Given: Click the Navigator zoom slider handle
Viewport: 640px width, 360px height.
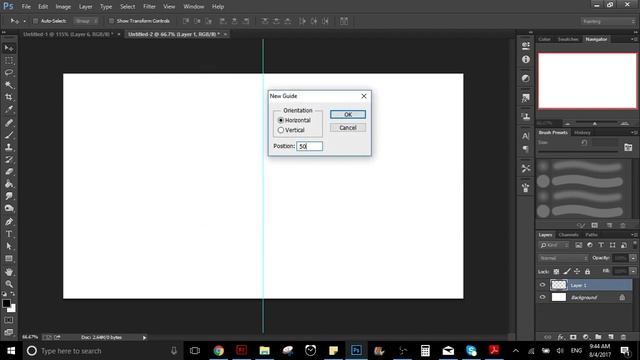Looking at the screenshot, I should [595, 123].
